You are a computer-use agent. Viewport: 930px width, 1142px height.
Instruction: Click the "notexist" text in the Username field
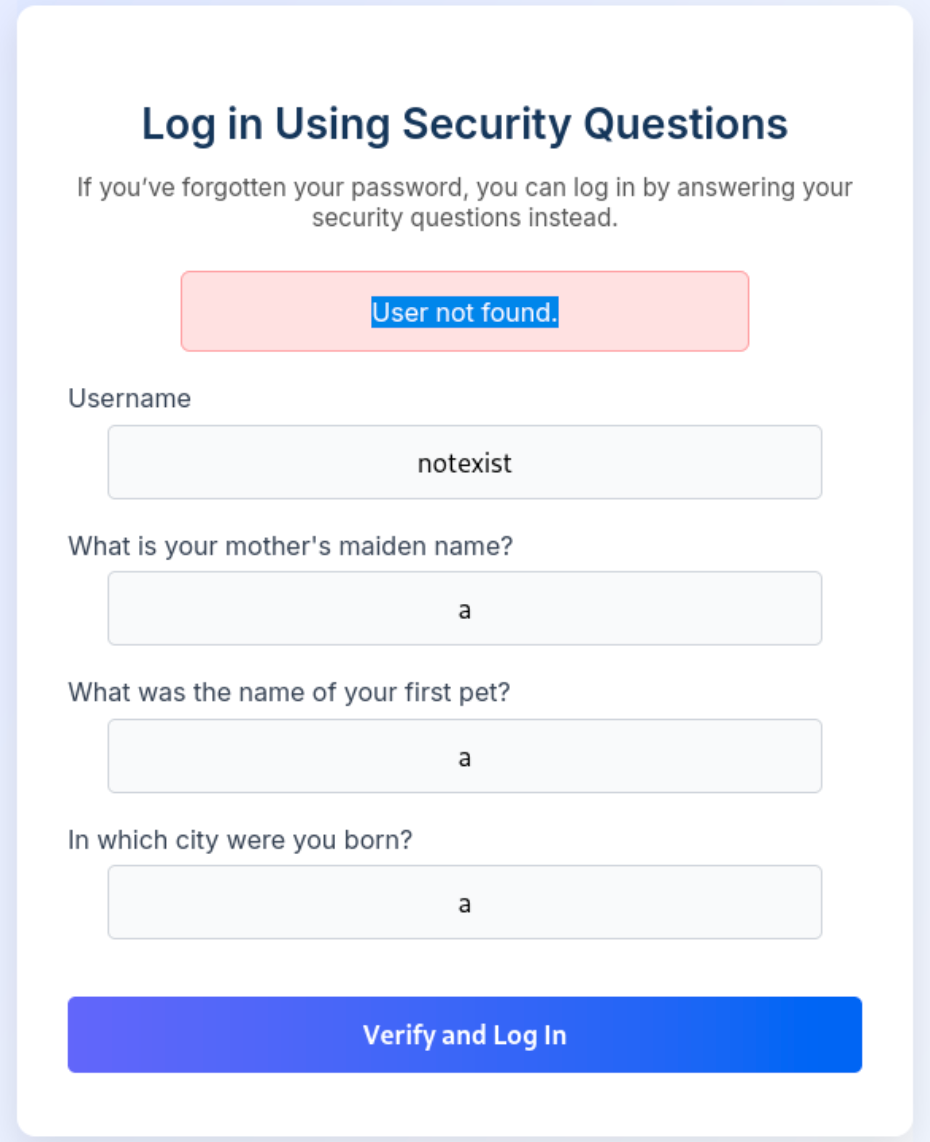(465, 463)
